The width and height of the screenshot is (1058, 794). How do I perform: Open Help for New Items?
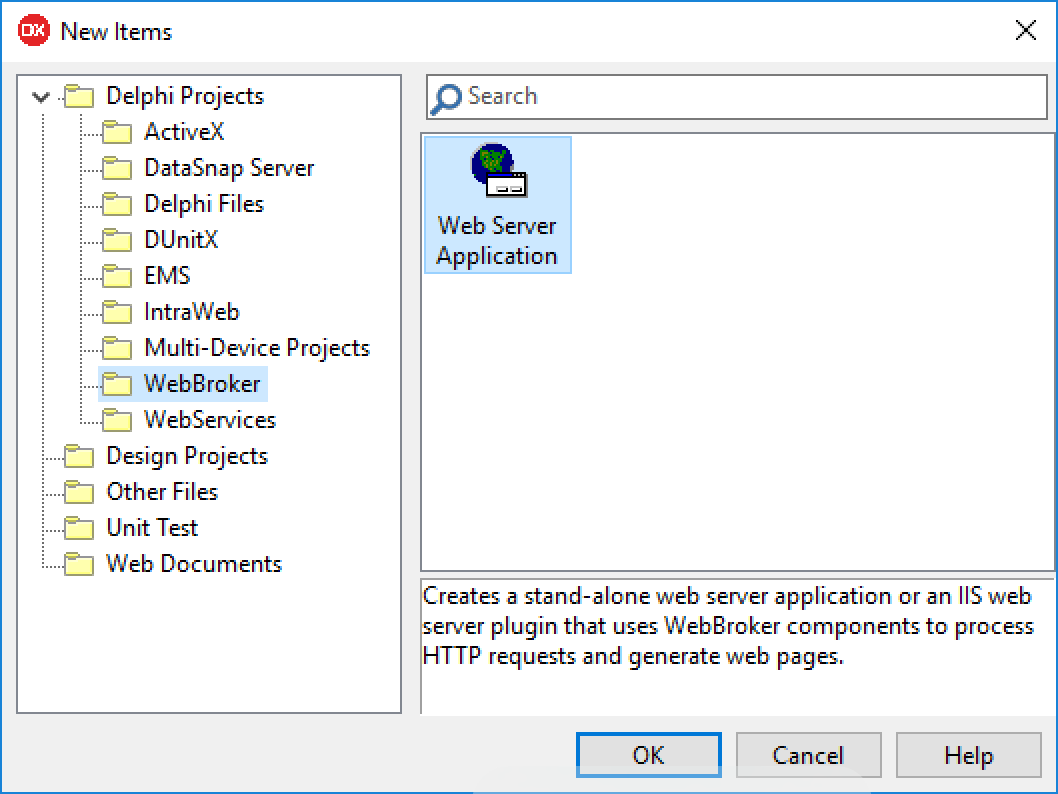point(968,755)
